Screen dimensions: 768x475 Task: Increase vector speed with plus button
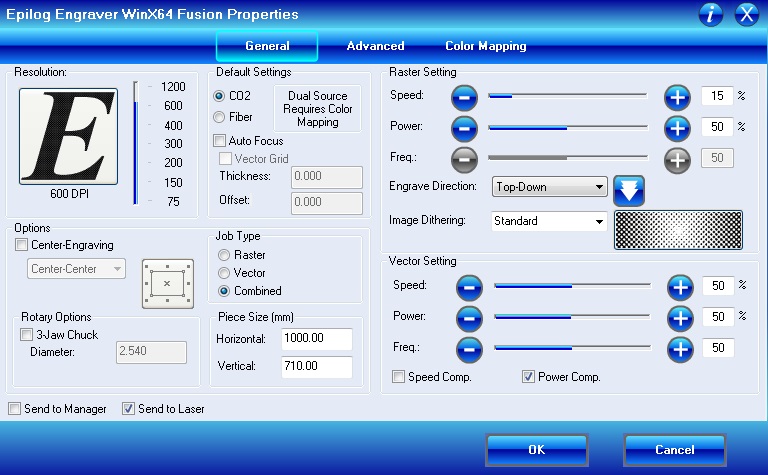point(680,287)
